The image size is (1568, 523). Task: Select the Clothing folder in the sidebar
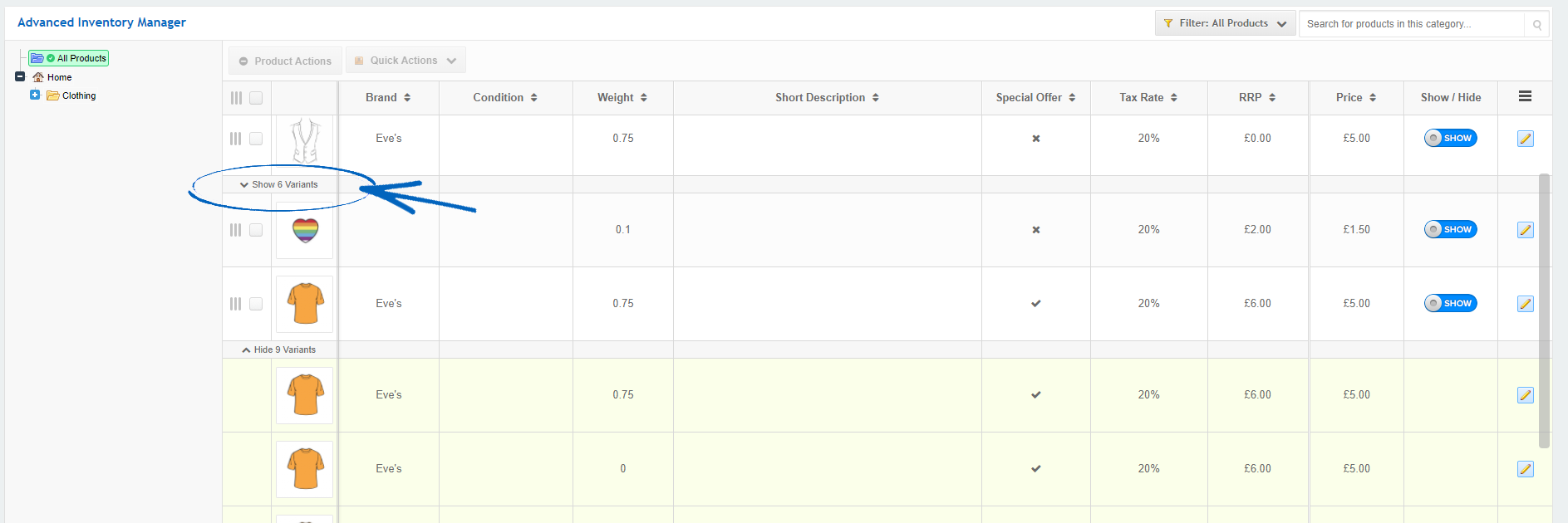(x=78, y=95)
